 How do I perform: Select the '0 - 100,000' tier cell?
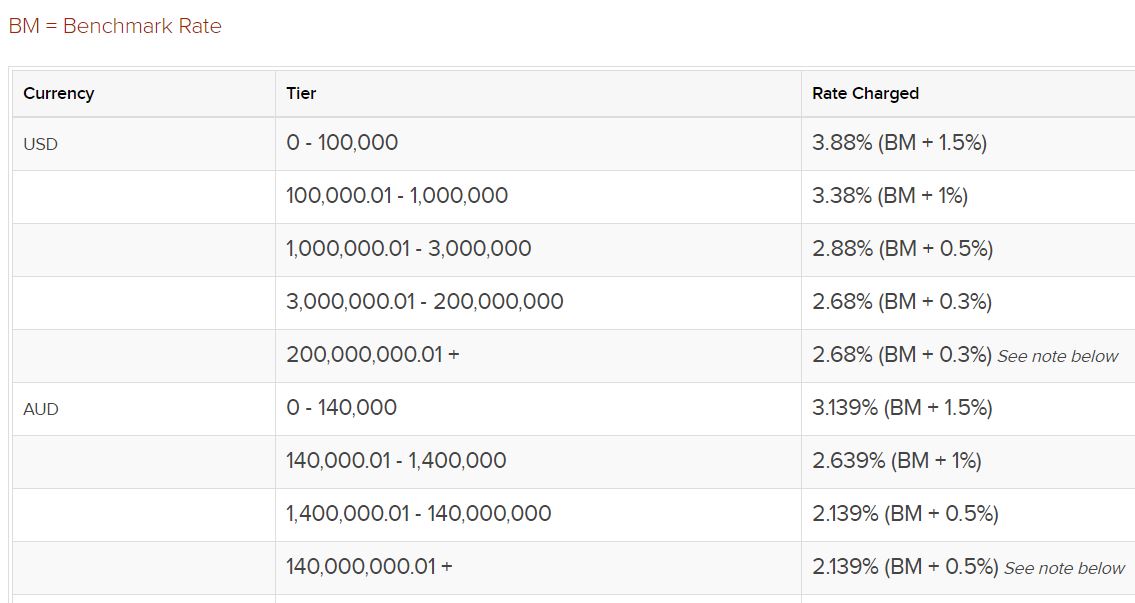point(340,143)
